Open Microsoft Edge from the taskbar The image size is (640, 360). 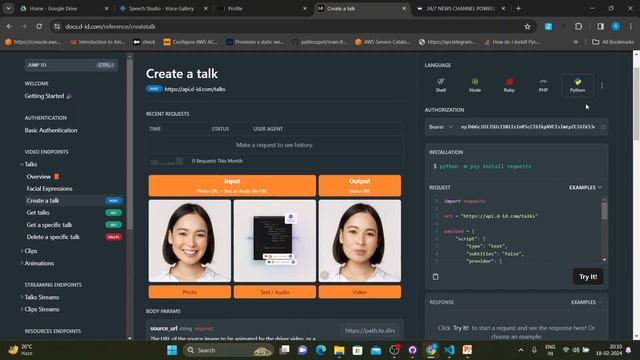[x=321, y=350]
